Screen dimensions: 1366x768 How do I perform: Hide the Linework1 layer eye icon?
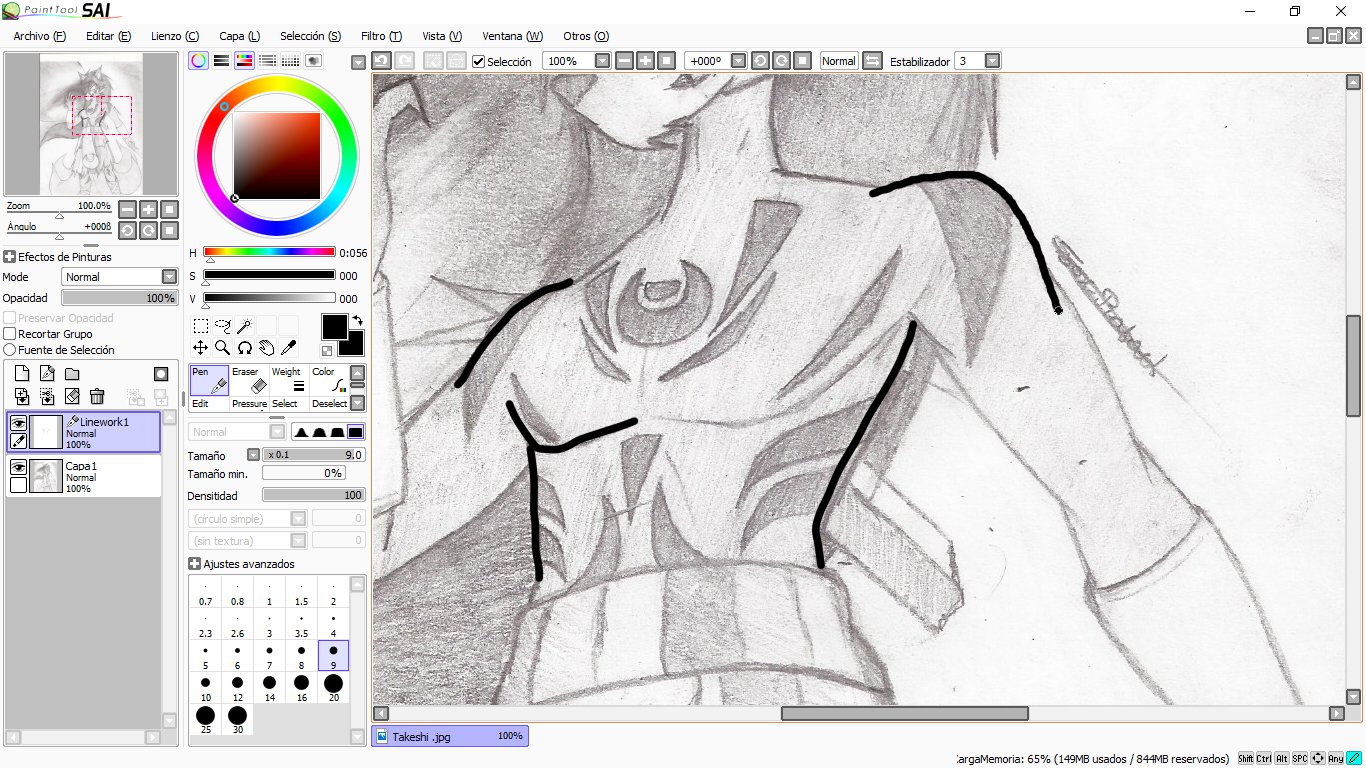[18, 424]
